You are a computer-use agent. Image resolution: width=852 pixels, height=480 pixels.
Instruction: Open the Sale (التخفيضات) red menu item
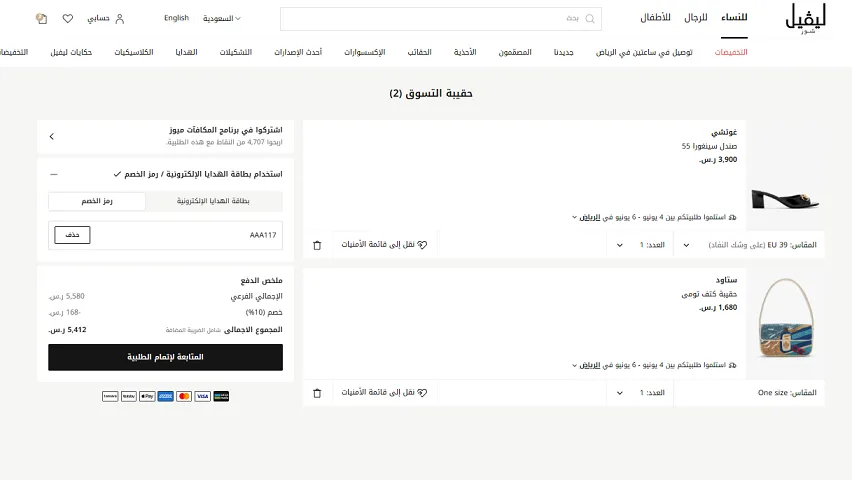(731, 52)
